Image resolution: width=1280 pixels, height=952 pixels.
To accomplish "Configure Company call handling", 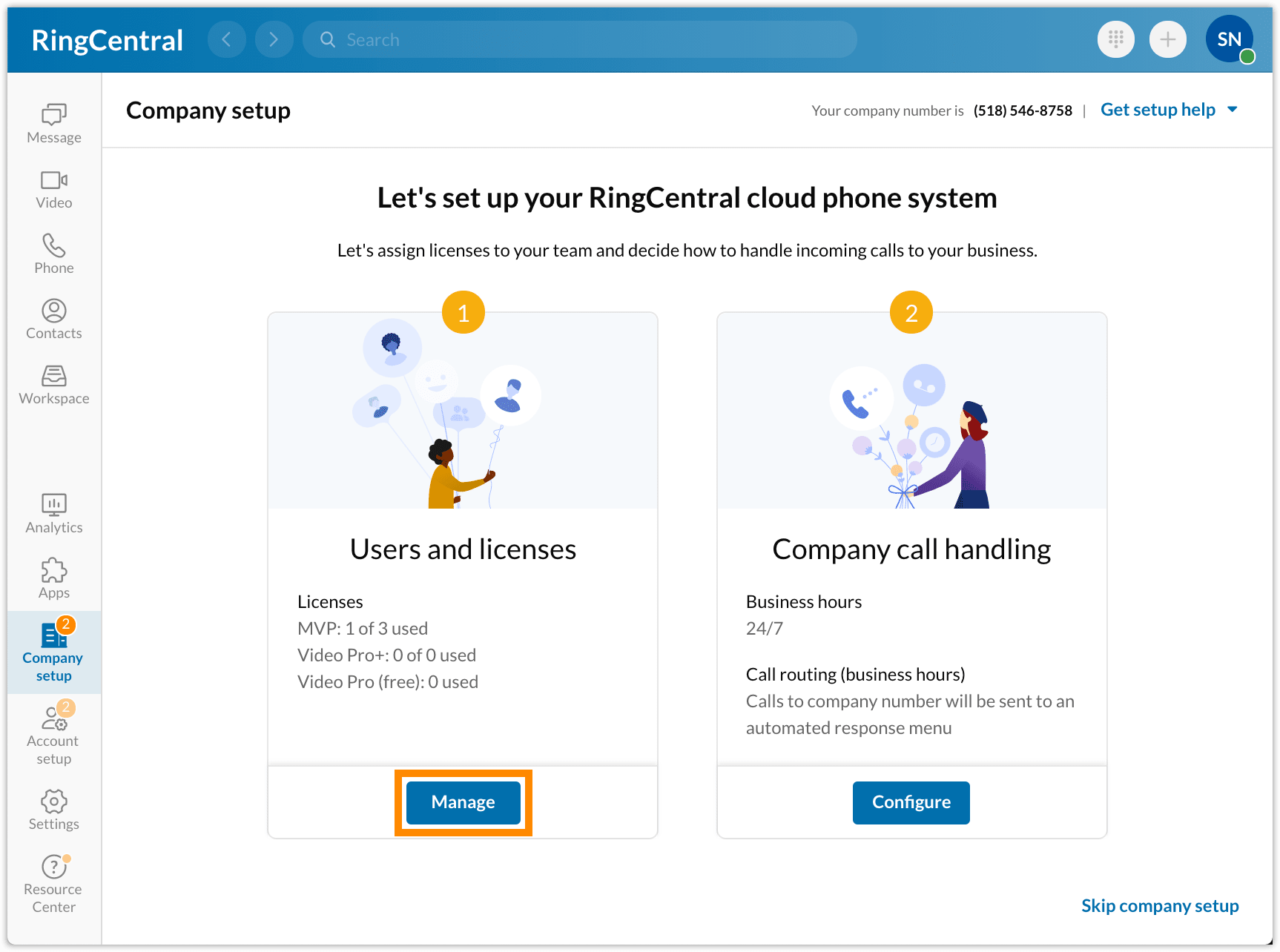I will click(911, 802).
